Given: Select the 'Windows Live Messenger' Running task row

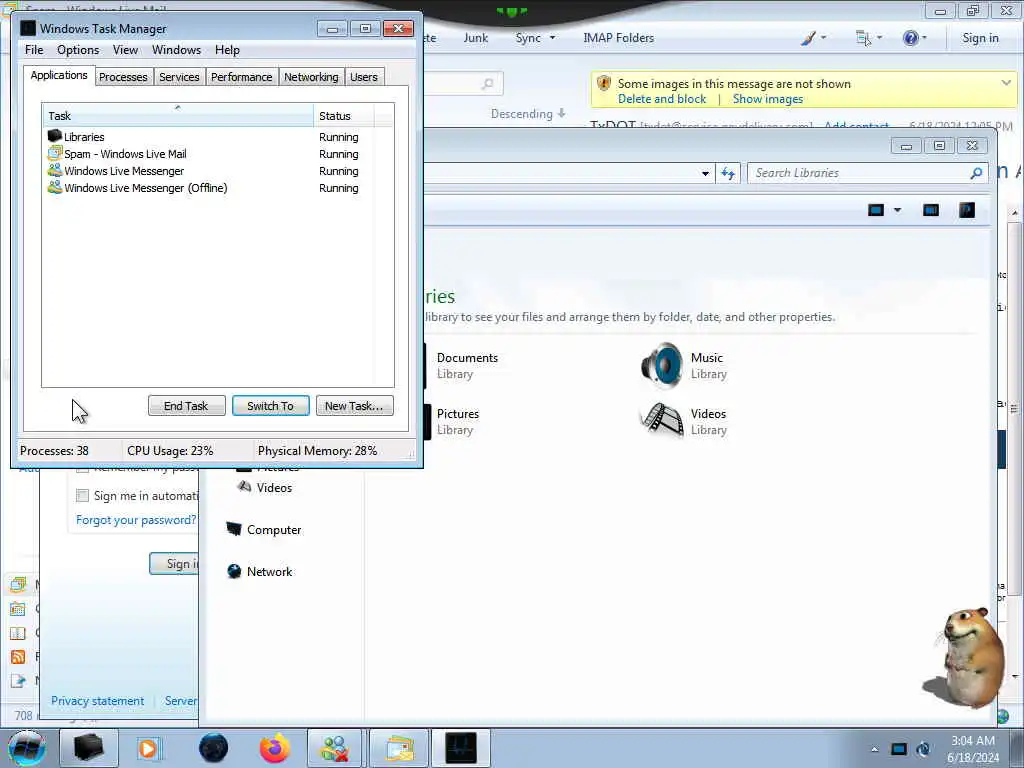Looking at the screenshot, I should coord(217,170).
